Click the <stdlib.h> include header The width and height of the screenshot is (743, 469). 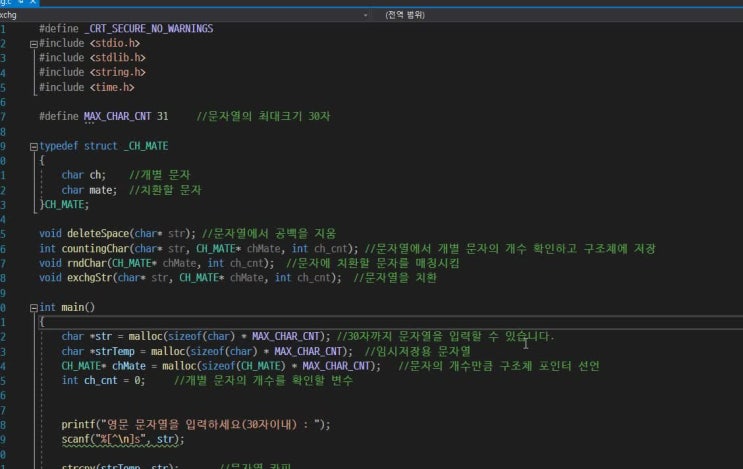[x=118, y=58]
